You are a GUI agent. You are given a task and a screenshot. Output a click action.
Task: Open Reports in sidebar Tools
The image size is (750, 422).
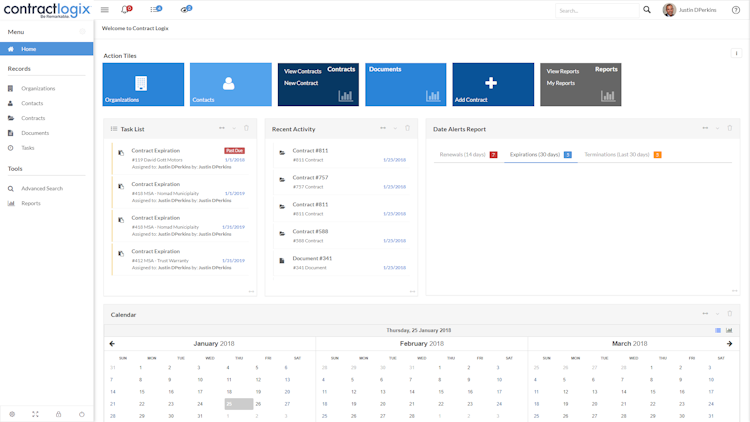[31, 203]
